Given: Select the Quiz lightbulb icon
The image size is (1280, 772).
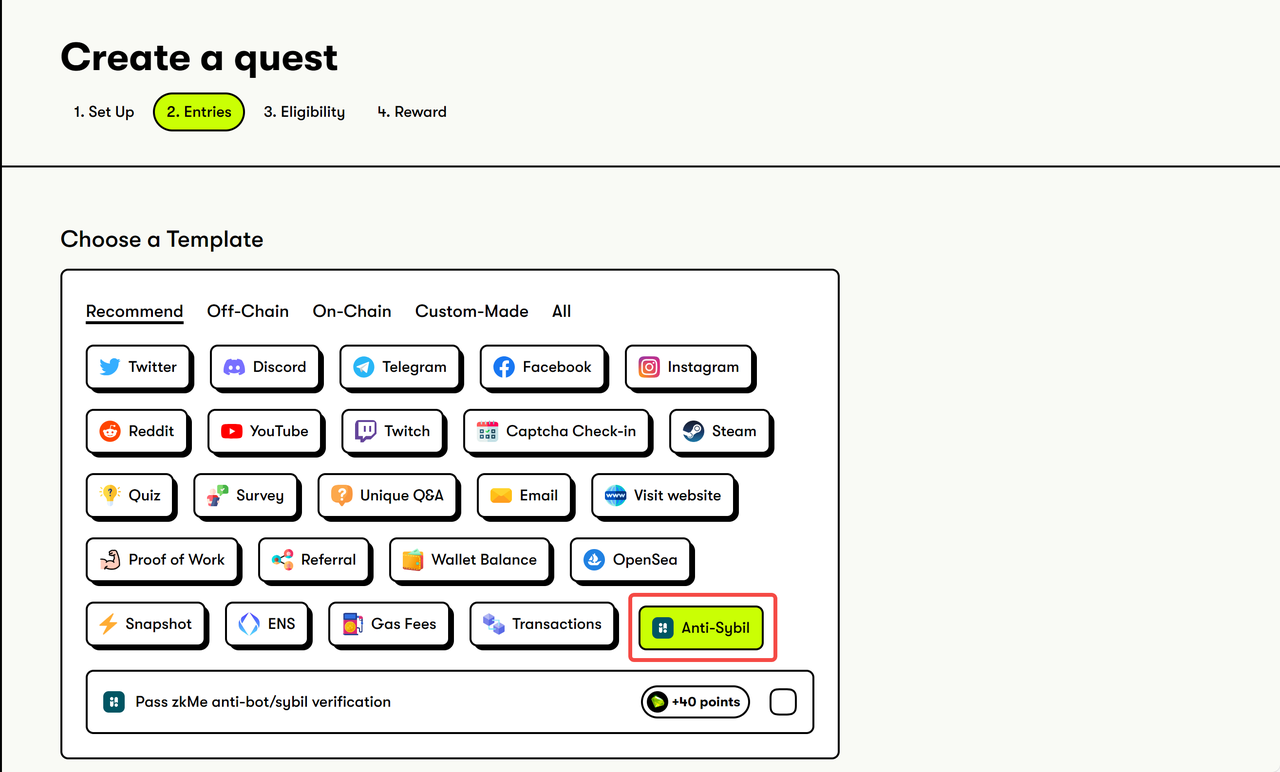Looking at the screenshot, I should pos(109,495).
